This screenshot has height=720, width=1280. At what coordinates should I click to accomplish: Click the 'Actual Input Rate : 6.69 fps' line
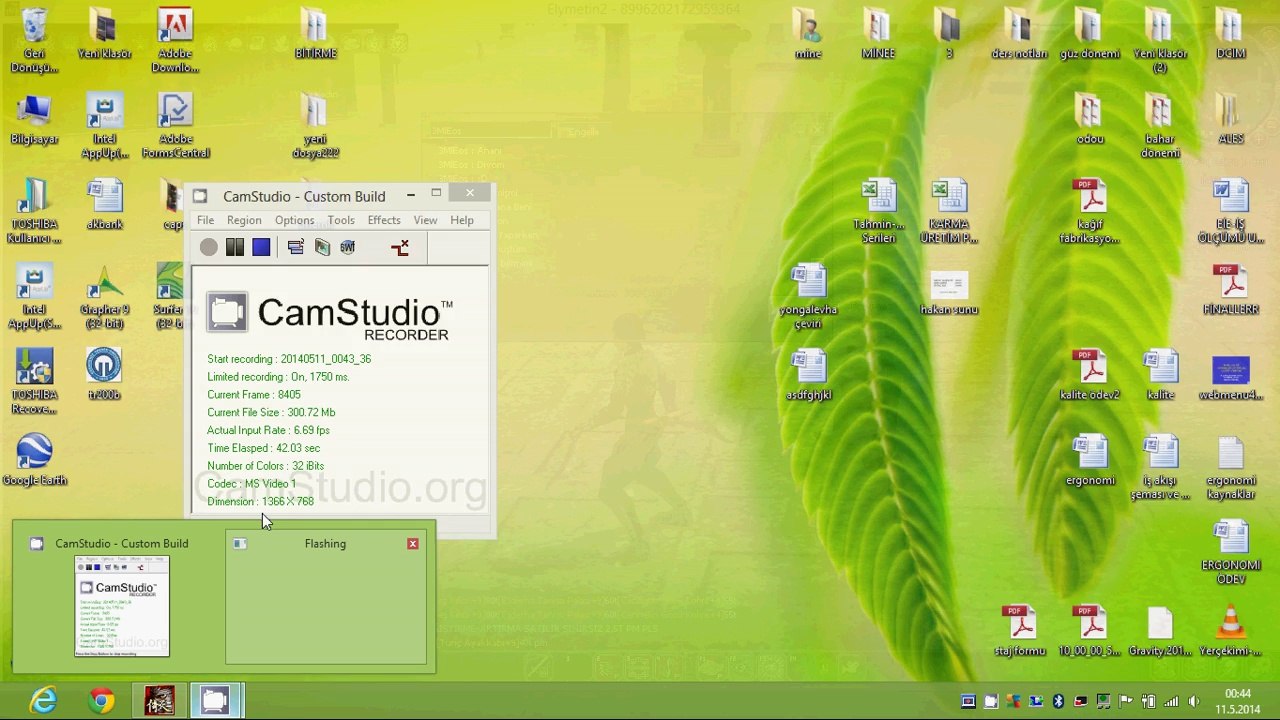click(268, 430)
